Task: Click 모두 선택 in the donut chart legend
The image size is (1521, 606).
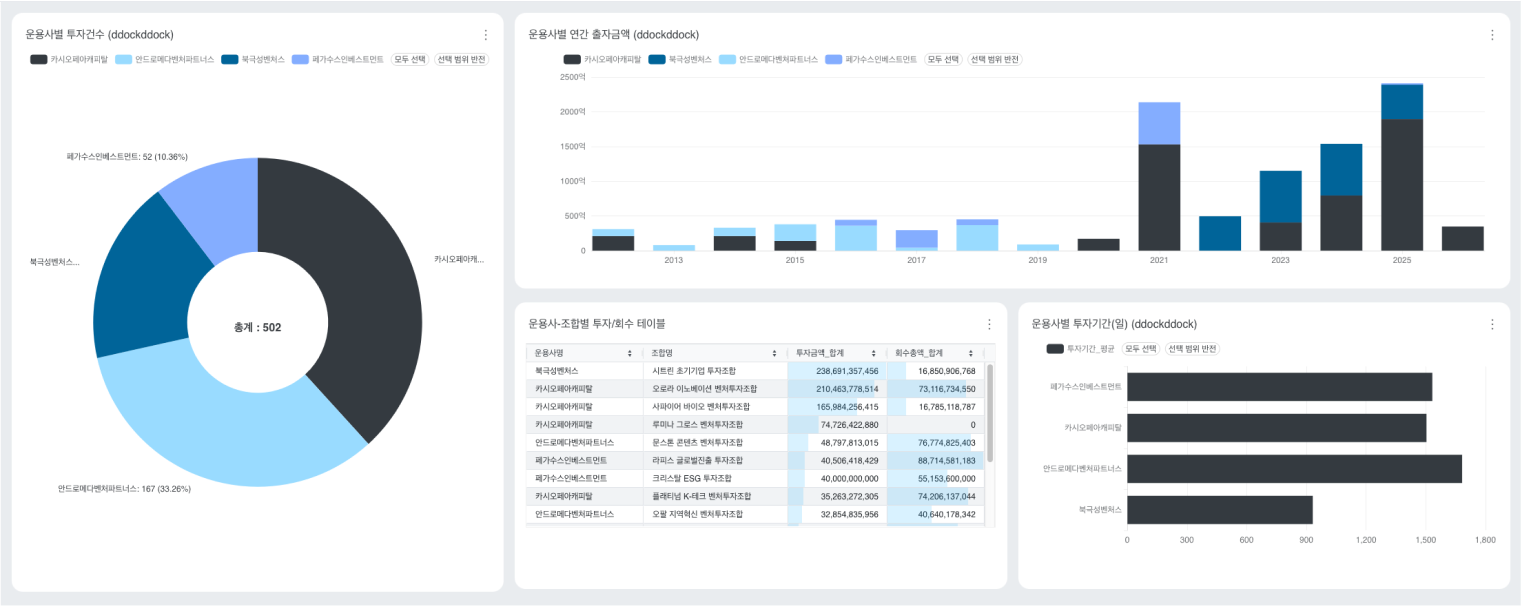Action: (409, 60)
